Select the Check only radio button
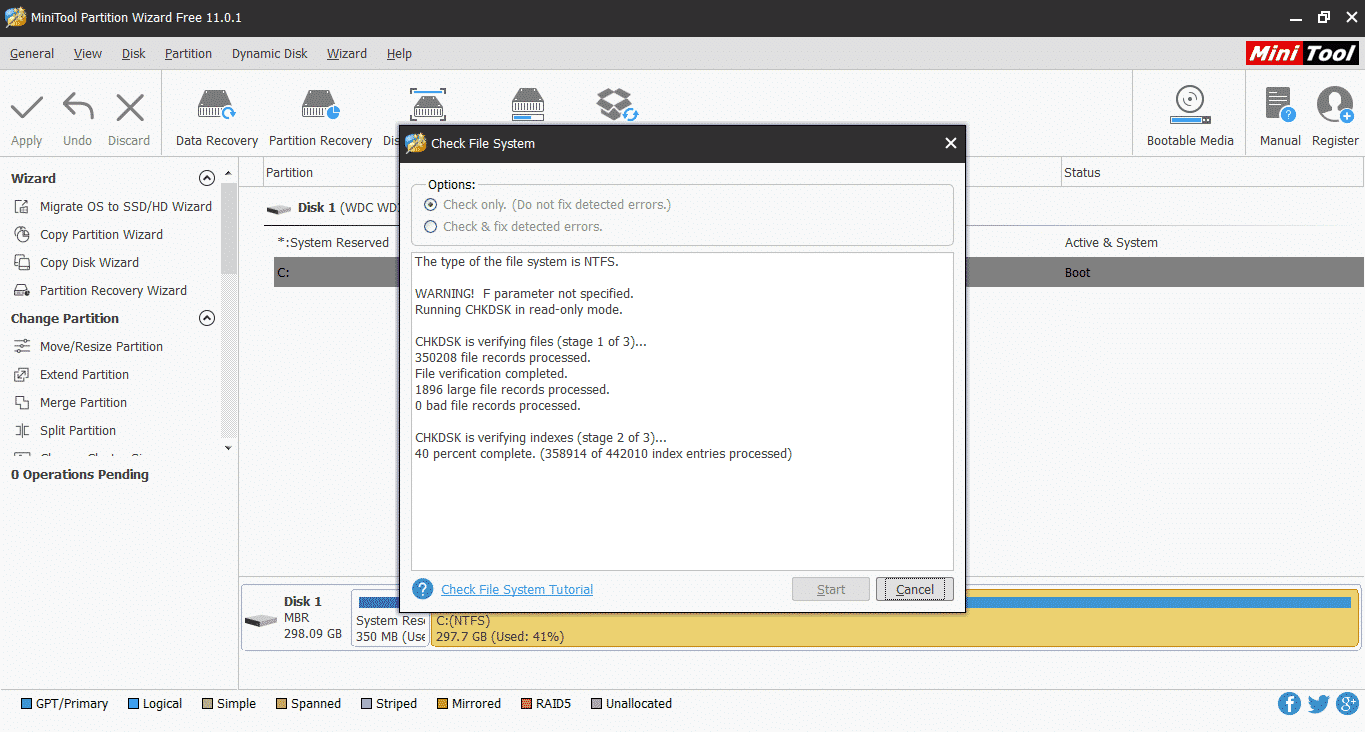 tap(430, 205)
